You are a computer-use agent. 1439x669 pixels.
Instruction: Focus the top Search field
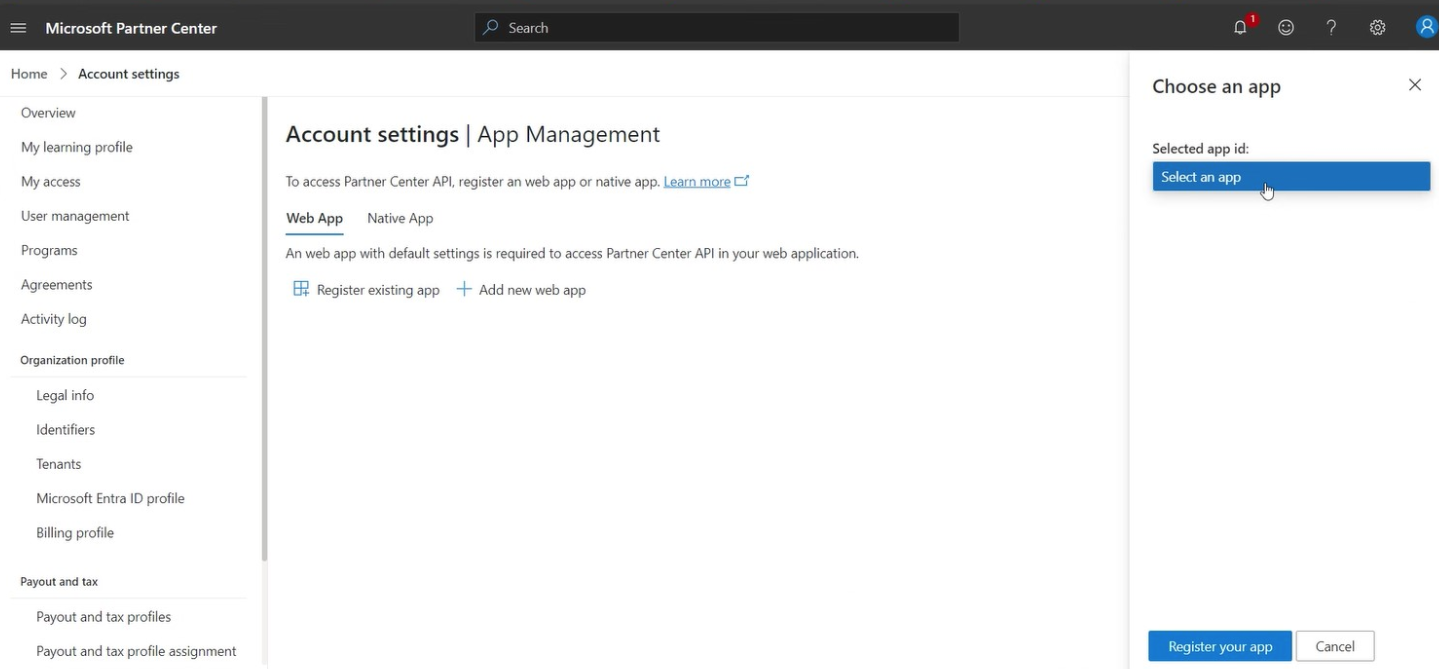point(717,28)
